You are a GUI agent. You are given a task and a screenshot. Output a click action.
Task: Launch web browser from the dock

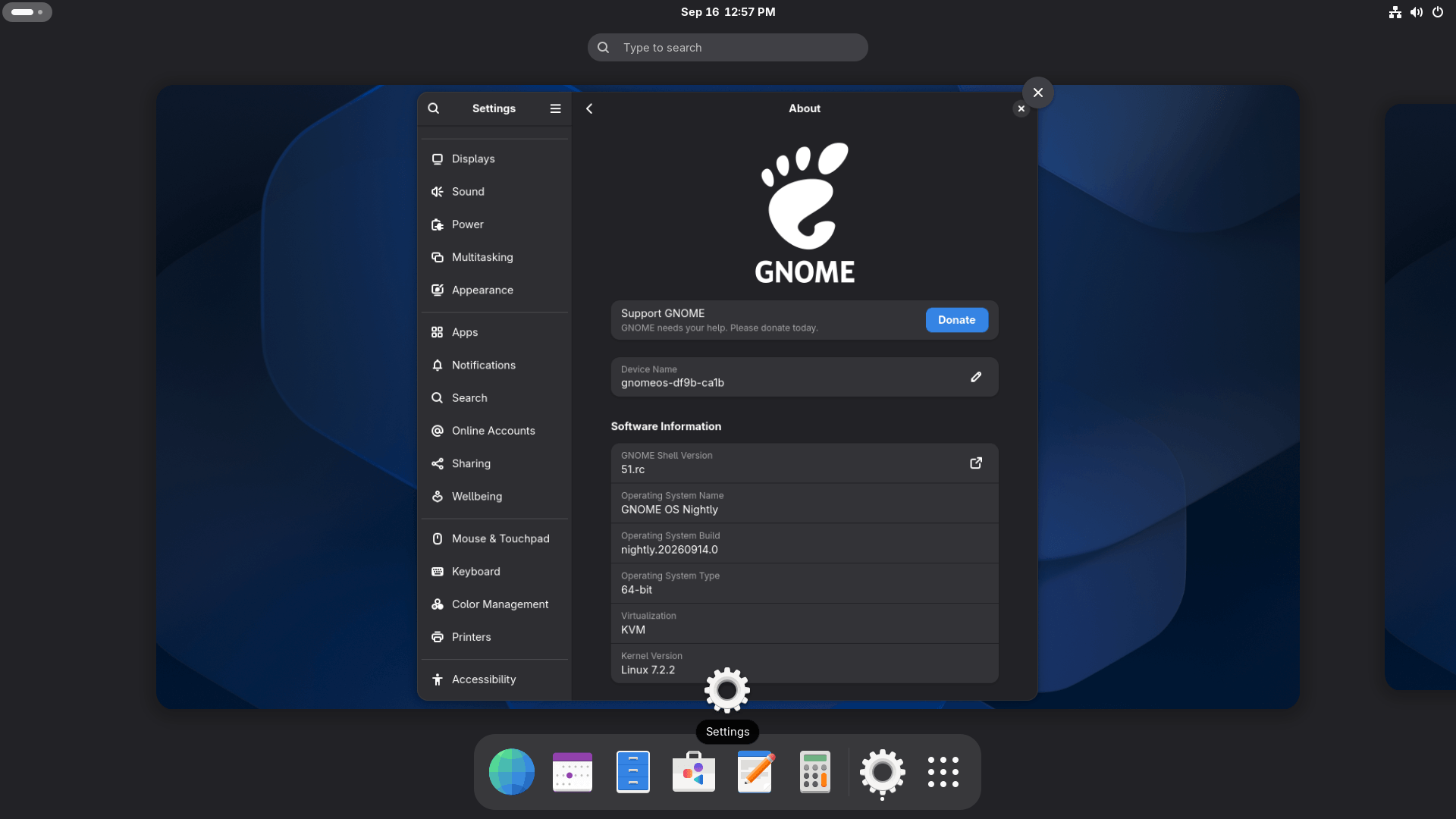(x=512, y=772)
